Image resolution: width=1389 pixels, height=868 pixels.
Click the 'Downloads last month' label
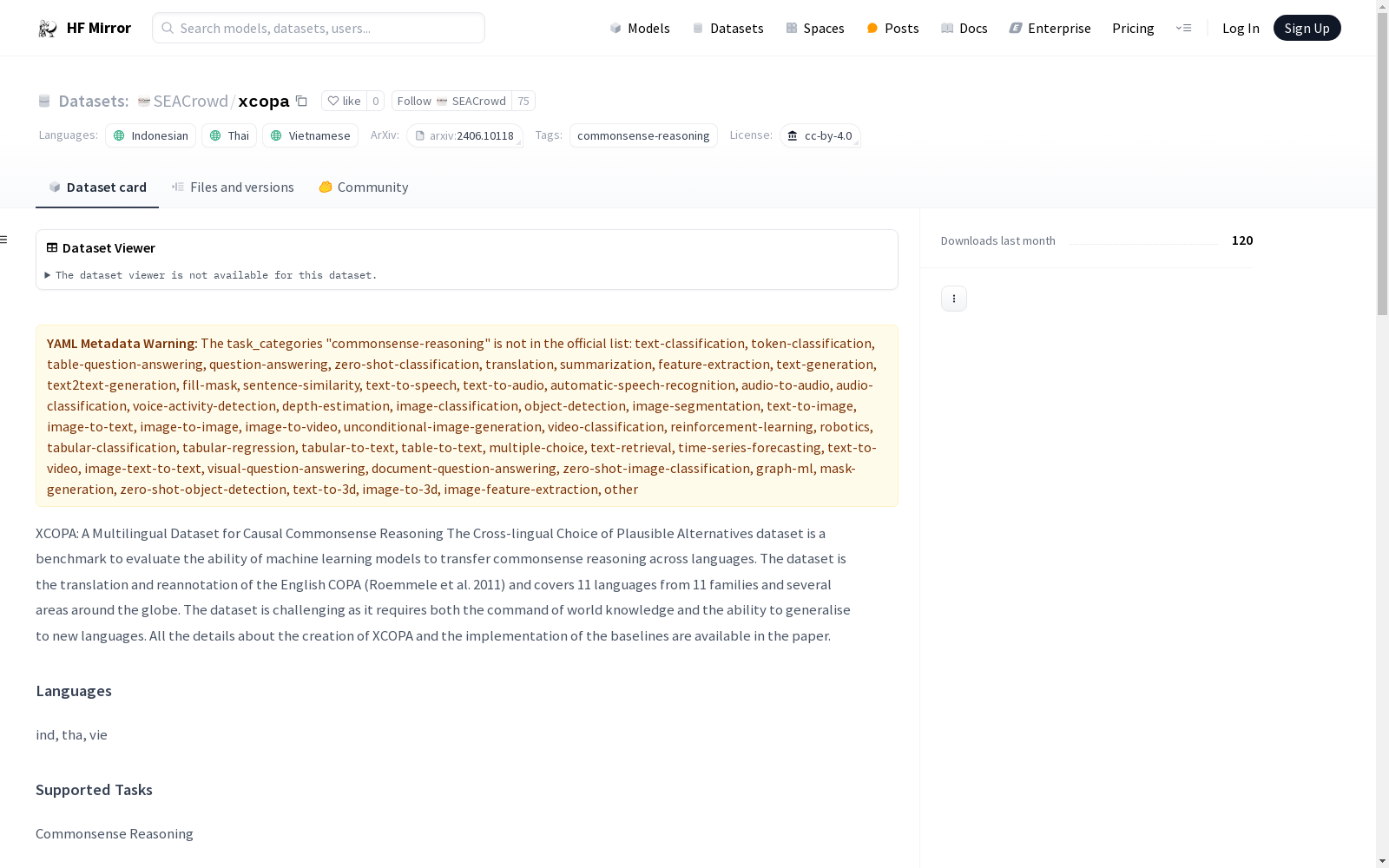pyautogui.click(x=998, y=240)
